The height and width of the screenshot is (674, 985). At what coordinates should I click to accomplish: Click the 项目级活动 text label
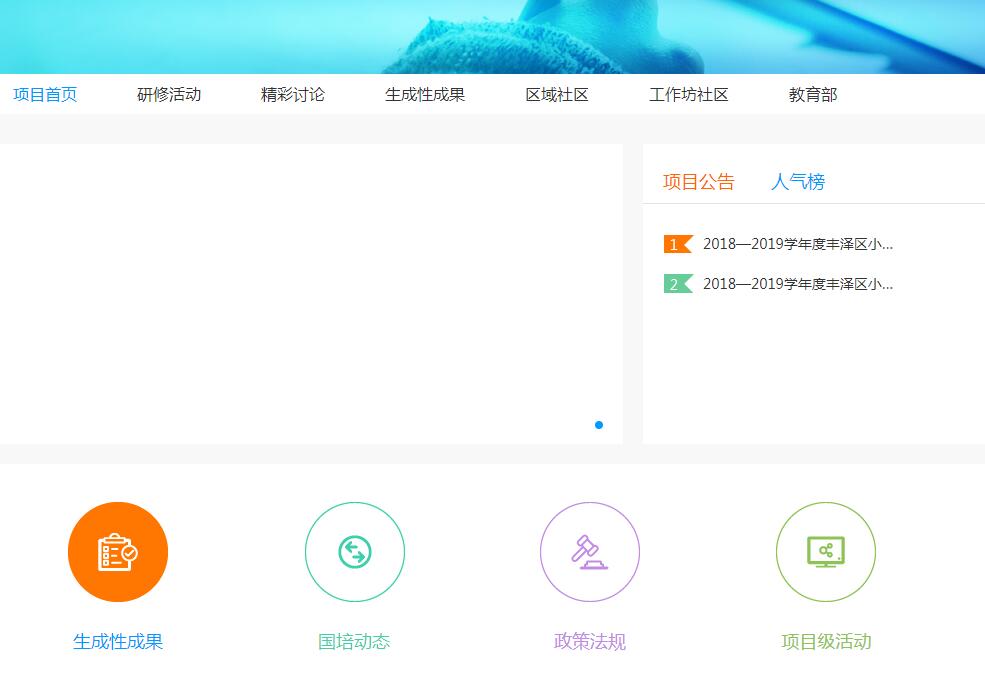[x=826, y=641]
